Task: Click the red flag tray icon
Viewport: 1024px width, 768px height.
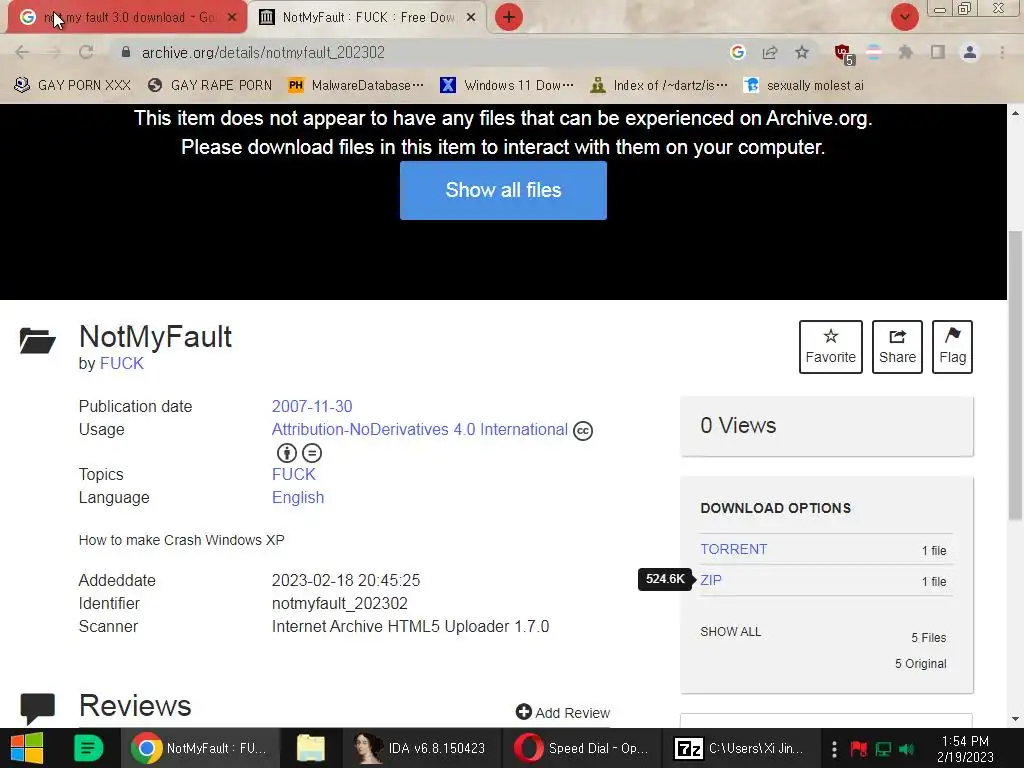Action: click(x=858, y=748)
